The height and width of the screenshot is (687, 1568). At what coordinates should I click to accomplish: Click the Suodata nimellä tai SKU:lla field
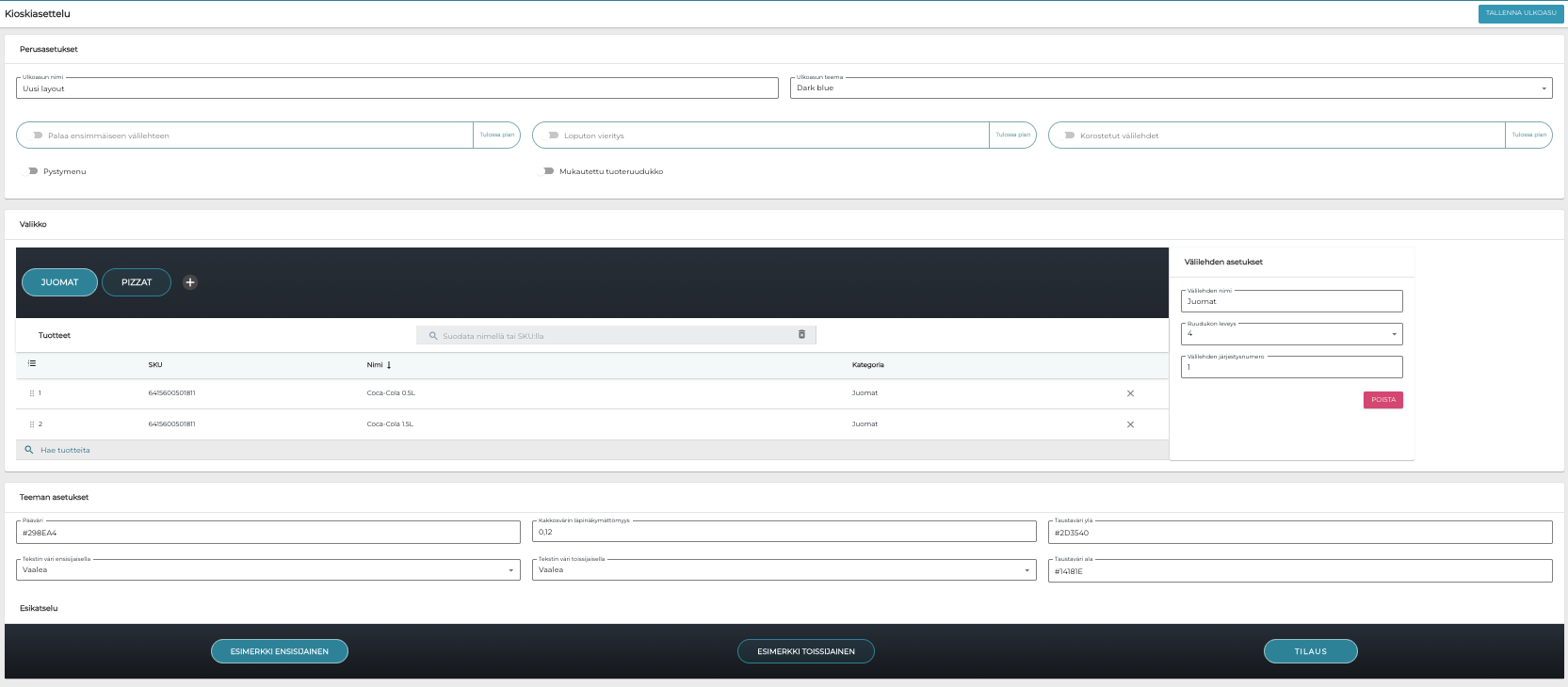(616, 336)
